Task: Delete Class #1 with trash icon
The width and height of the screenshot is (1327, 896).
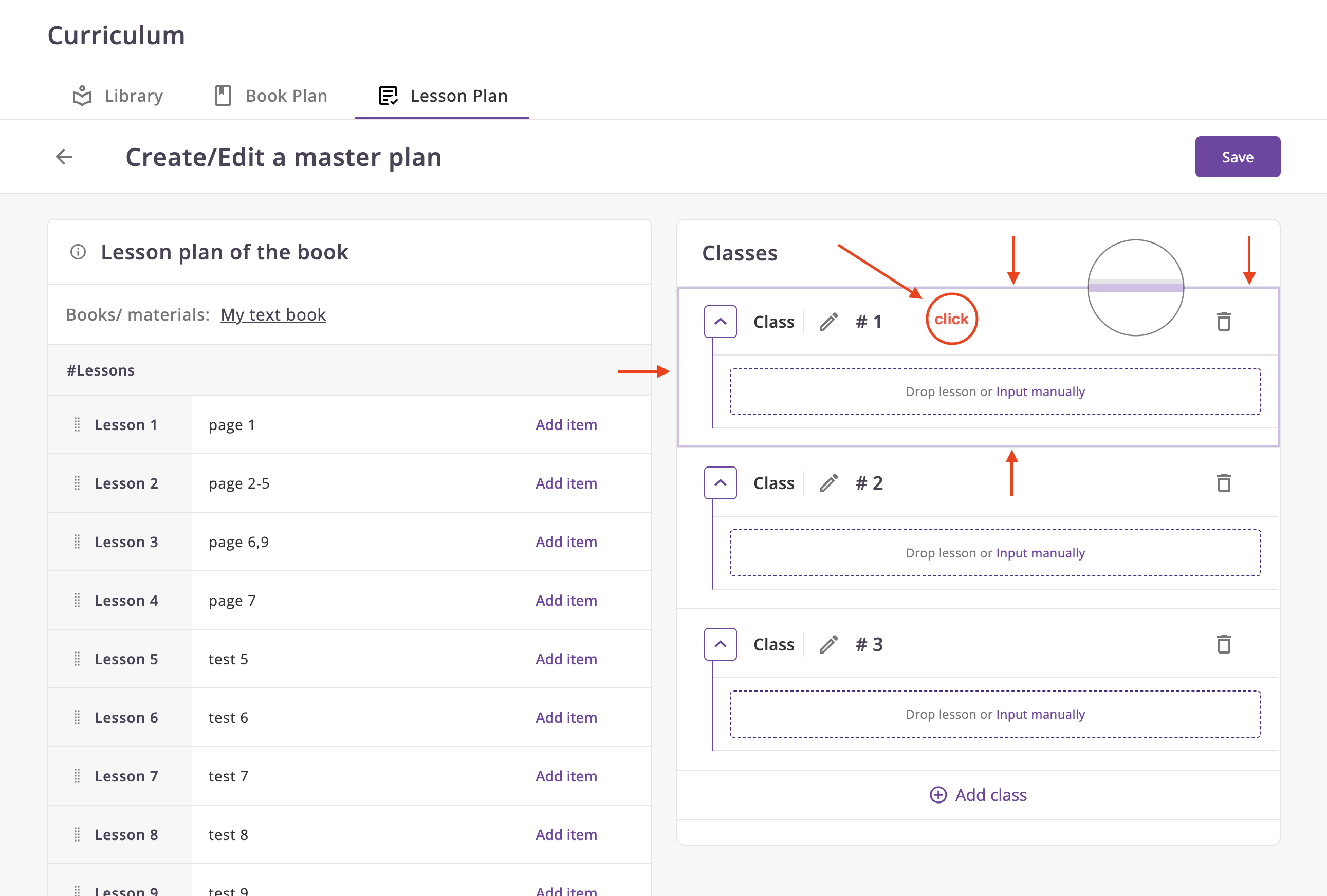Action: coord(1224,322)
